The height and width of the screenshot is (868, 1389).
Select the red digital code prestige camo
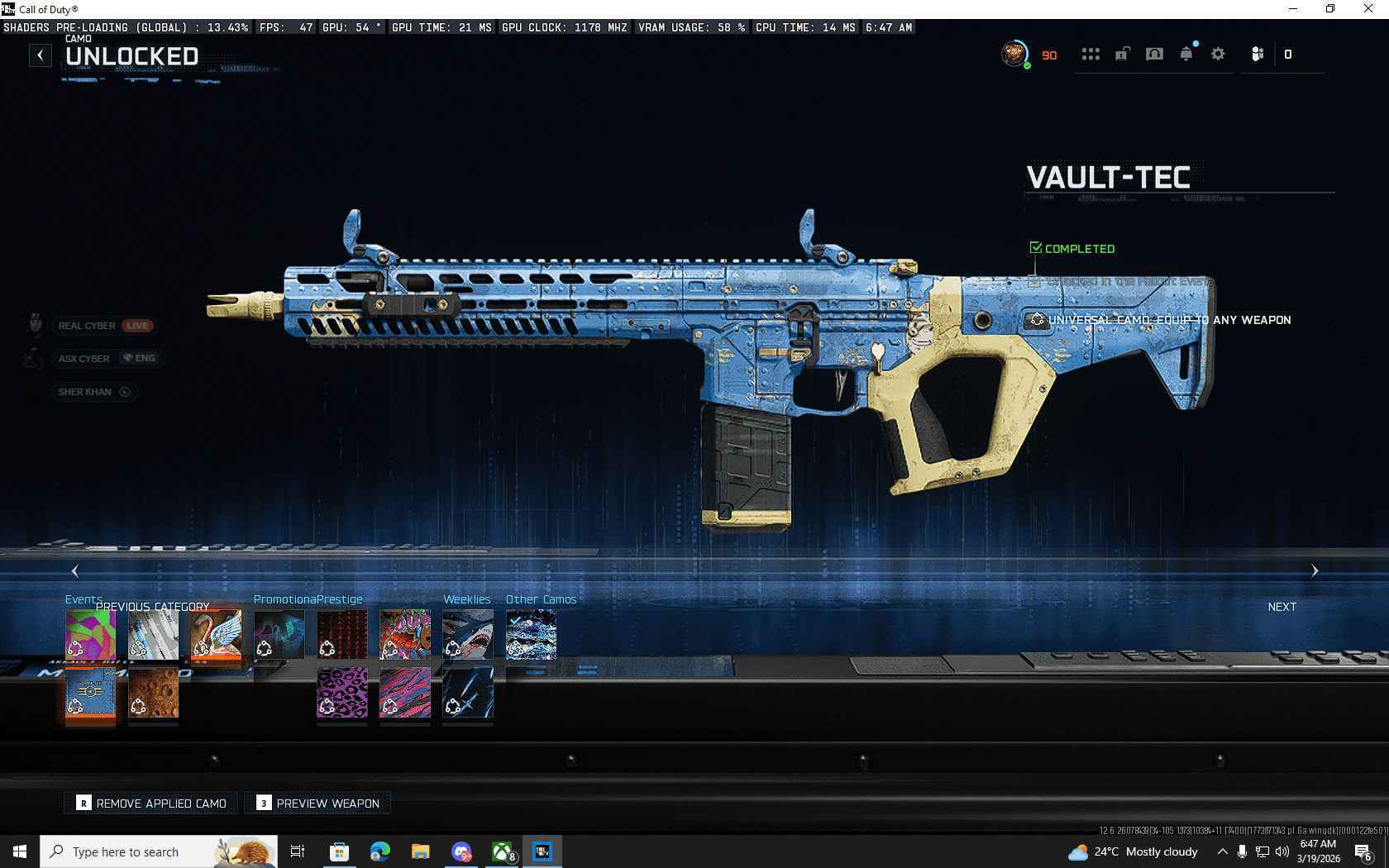point(342,634)
